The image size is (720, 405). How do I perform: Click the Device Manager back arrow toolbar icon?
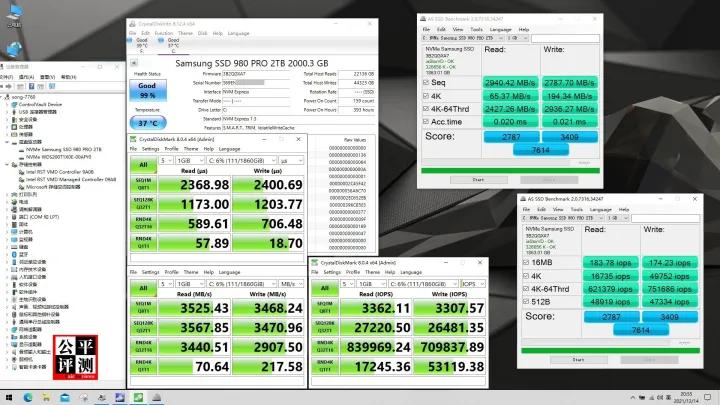(x=2, y=86)
